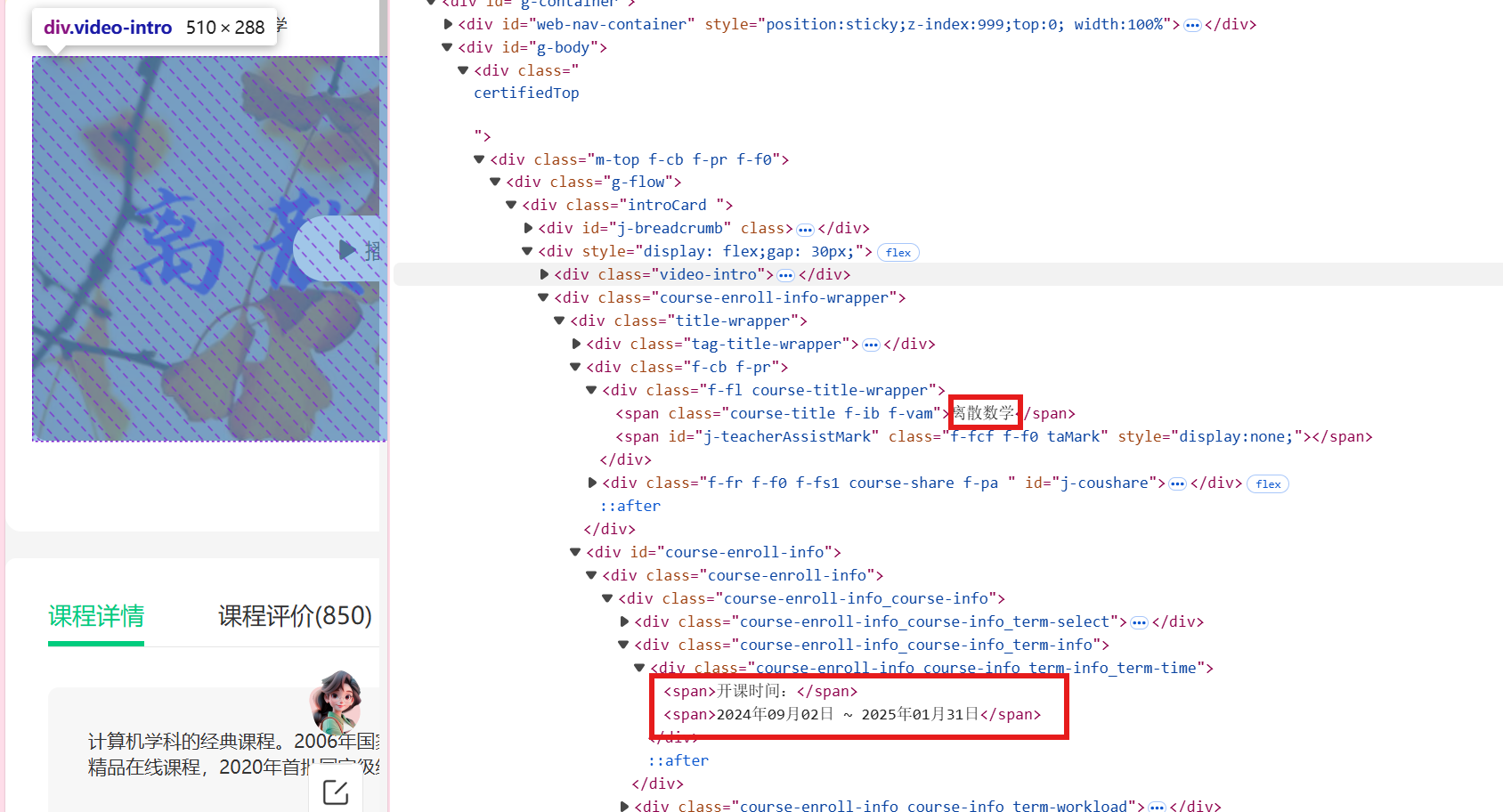The height and width of the screenshot is (812, 1503).
Task: Click ellipsis of video-intro node
Action: (x=785, y=276)
